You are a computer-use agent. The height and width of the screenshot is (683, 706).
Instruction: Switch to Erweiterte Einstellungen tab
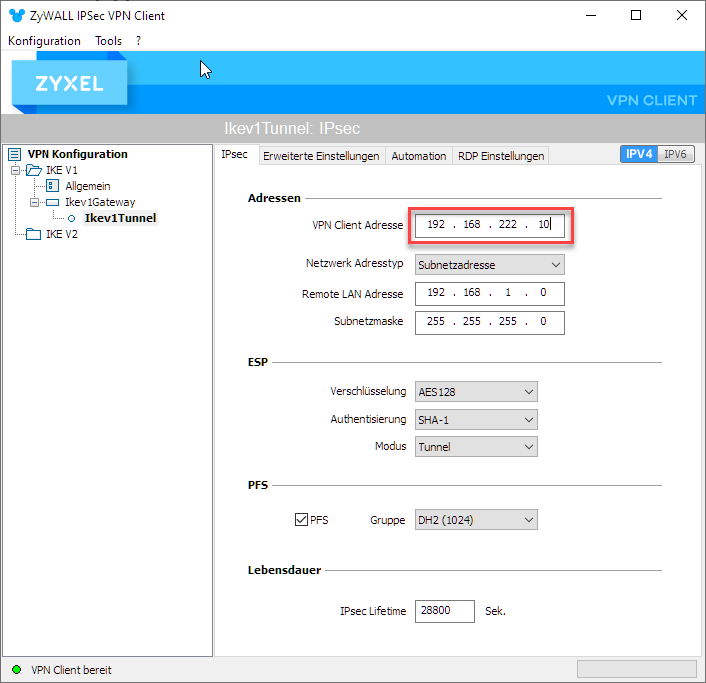coord(321,156)
